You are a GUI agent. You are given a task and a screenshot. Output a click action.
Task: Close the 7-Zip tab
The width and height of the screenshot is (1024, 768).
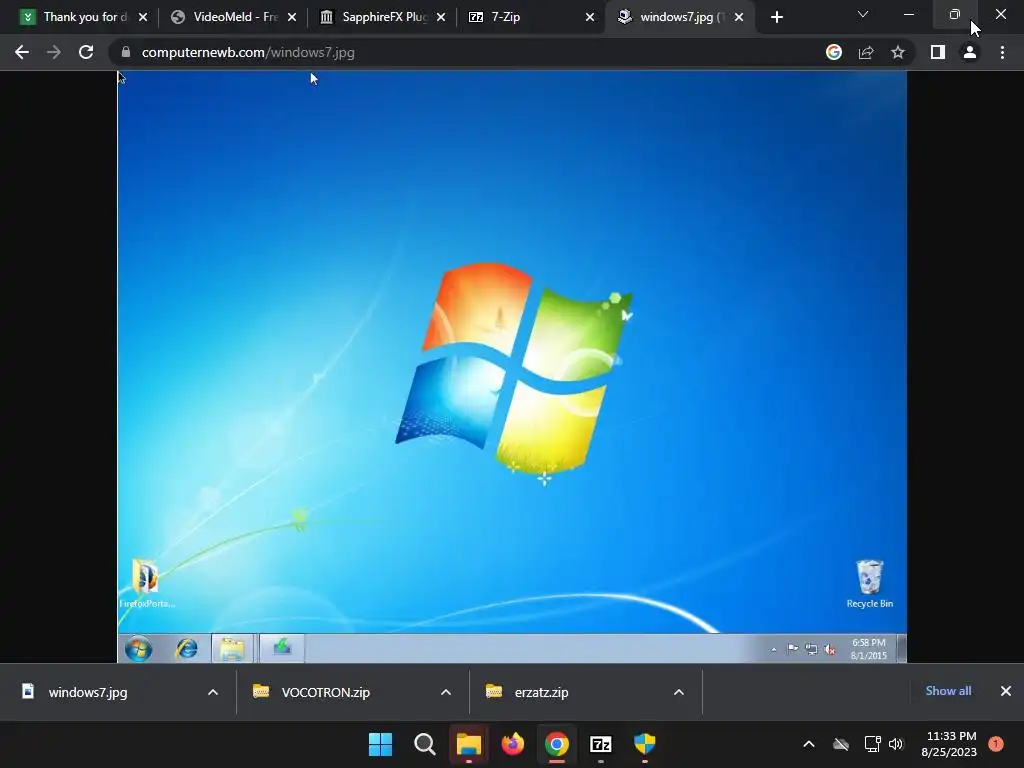pos(590,17)
